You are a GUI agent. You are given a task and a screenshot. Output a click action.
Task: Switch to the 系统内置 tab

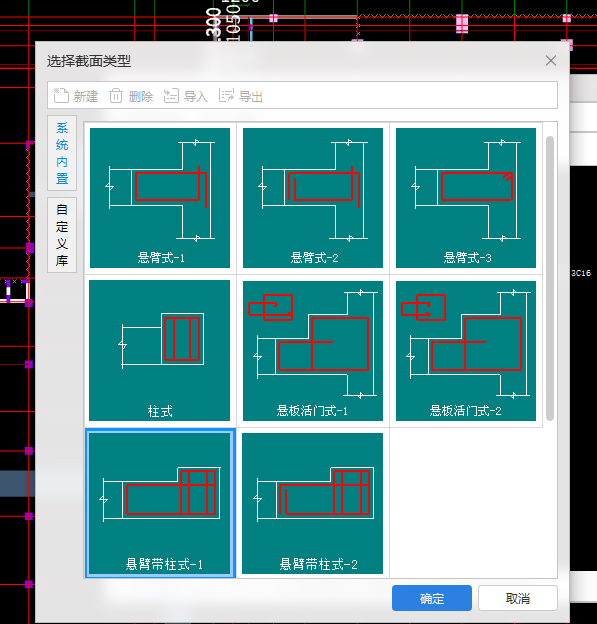pos(62,153)
